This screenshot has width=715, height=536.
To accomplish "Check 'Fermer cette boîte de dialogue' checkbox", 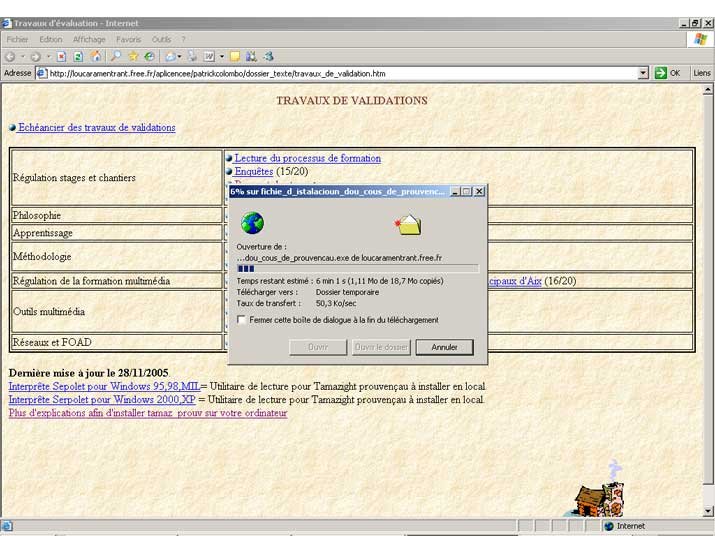I will tap(241, 320).
